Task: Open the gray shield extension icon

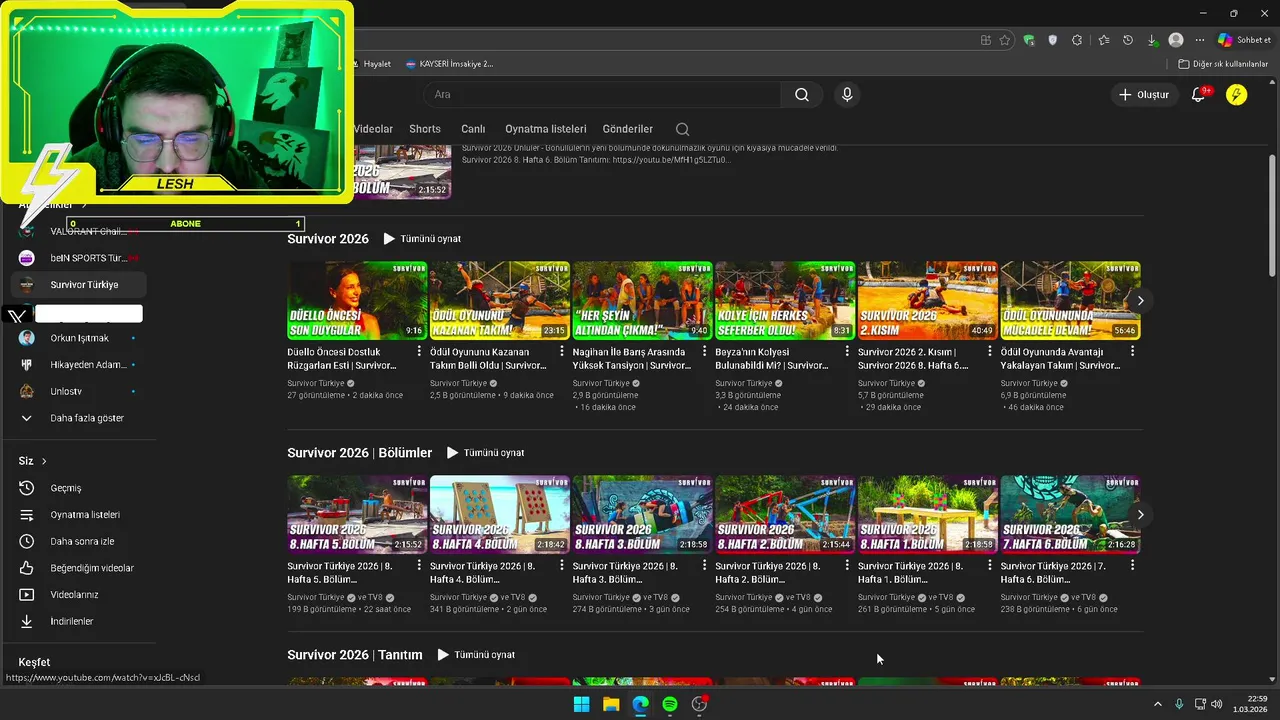Action: [1053, 40]
